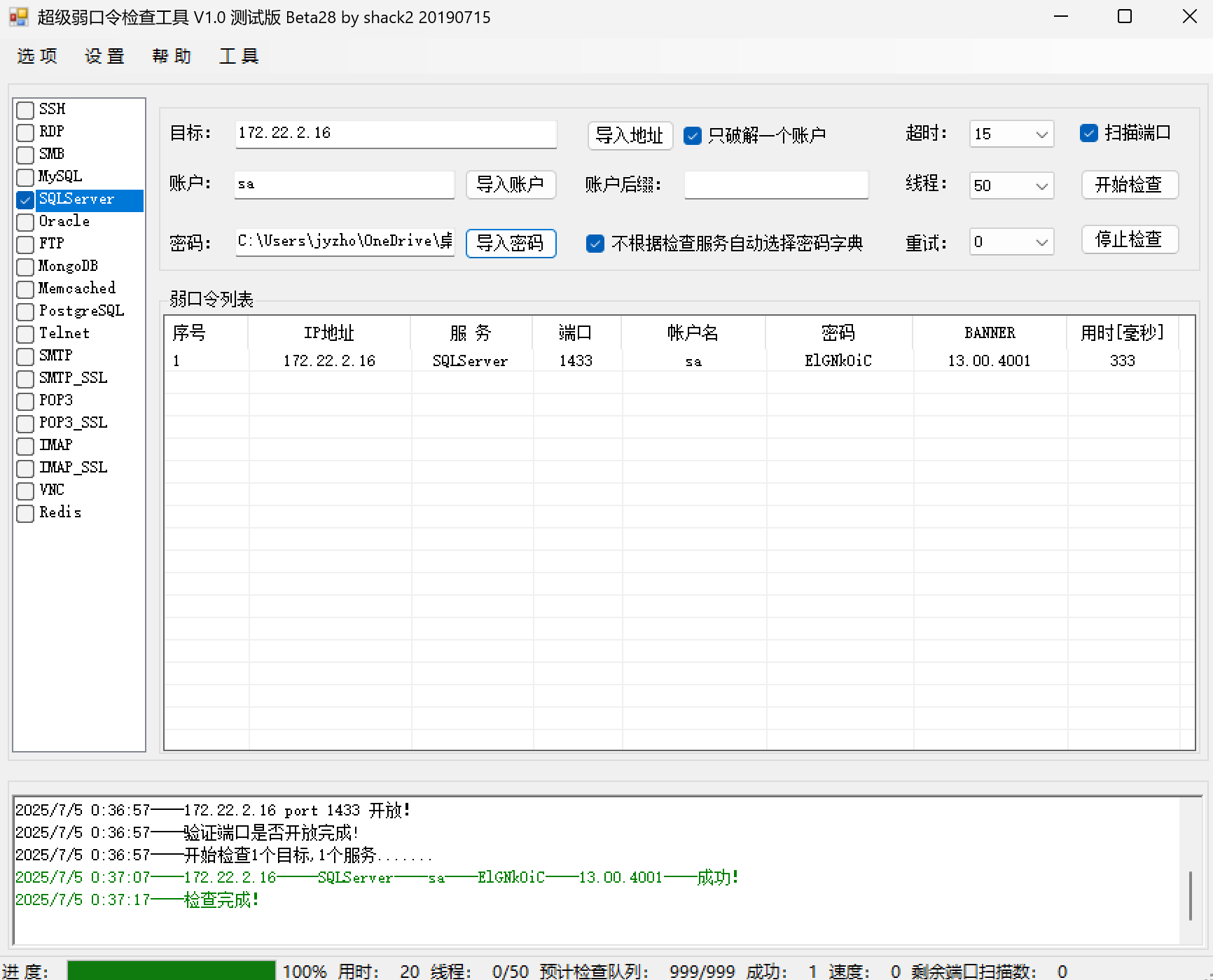Click log line port 1433 开放!
Image resolution: width=1213 pixels, height=980 pixels.
click(213, 811)
